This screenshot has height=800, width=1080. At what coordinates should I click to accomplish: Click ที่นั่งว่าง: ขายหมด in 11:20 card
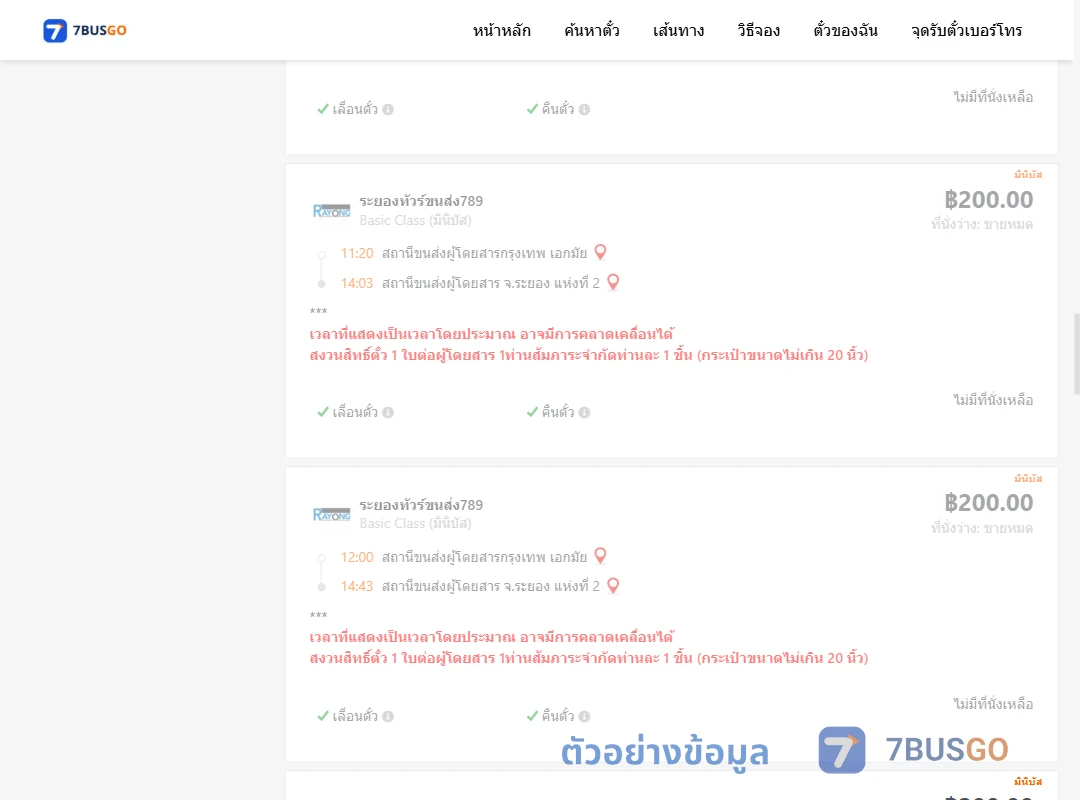coord(982,224)
